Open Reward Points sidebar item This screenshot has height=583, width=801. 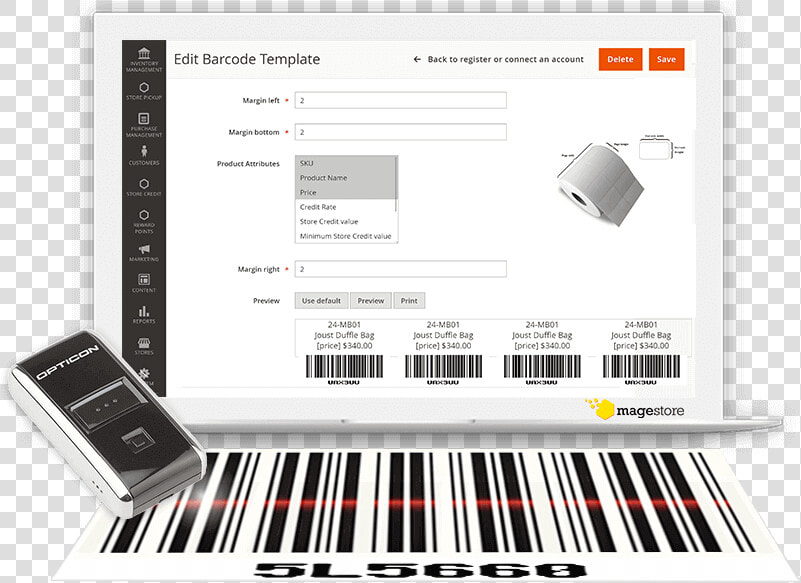click(x=144, y=221)
